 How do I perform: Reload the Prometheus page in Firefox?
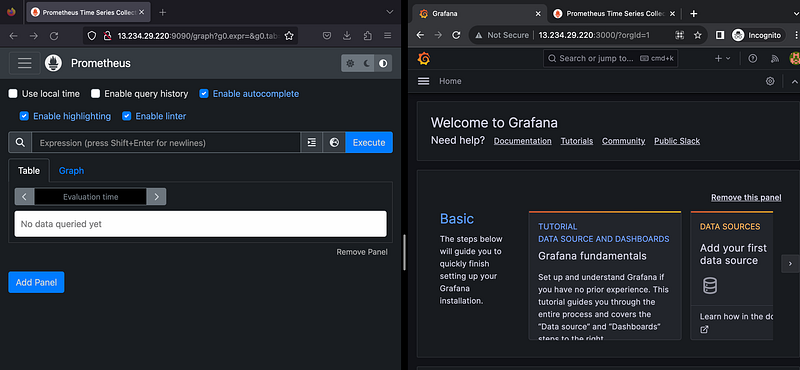54,36
